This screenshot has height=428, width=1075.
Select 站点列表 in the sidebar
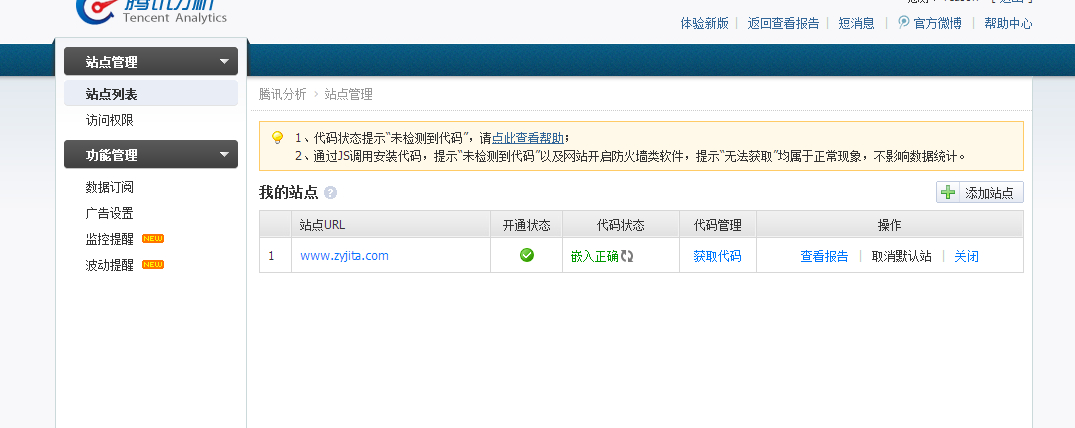click(x=151, y=94)
